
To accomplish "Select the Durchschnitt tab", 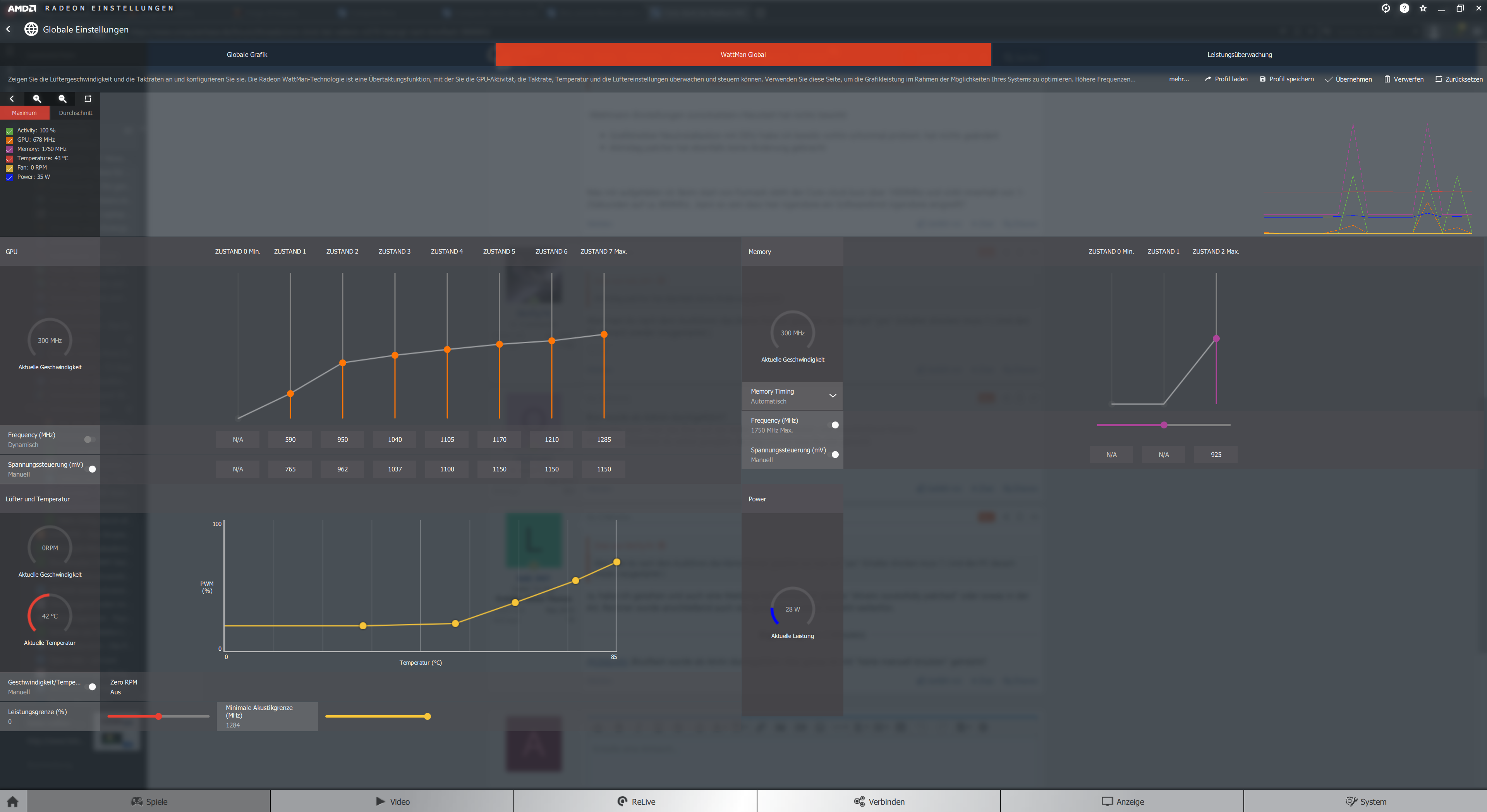I will [75, 113].
